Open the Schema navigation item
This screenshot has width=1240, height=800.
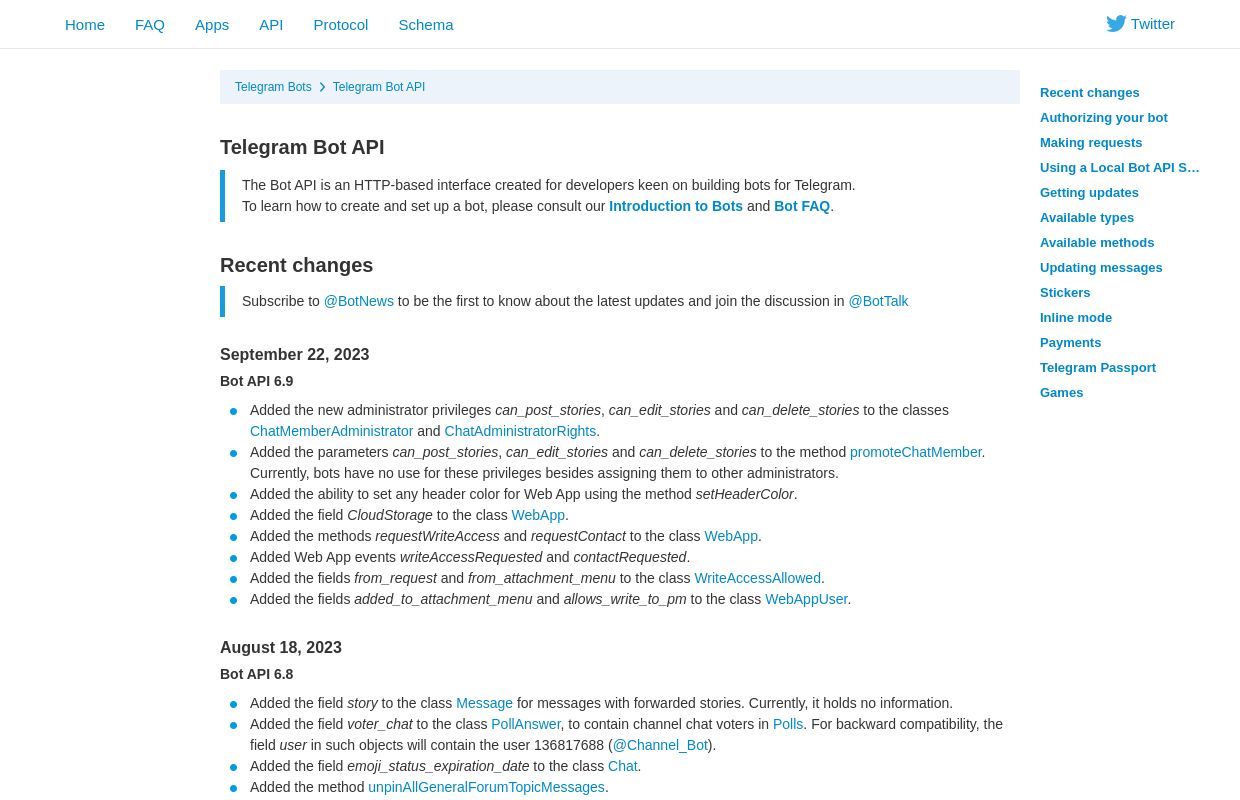(426, 24)
